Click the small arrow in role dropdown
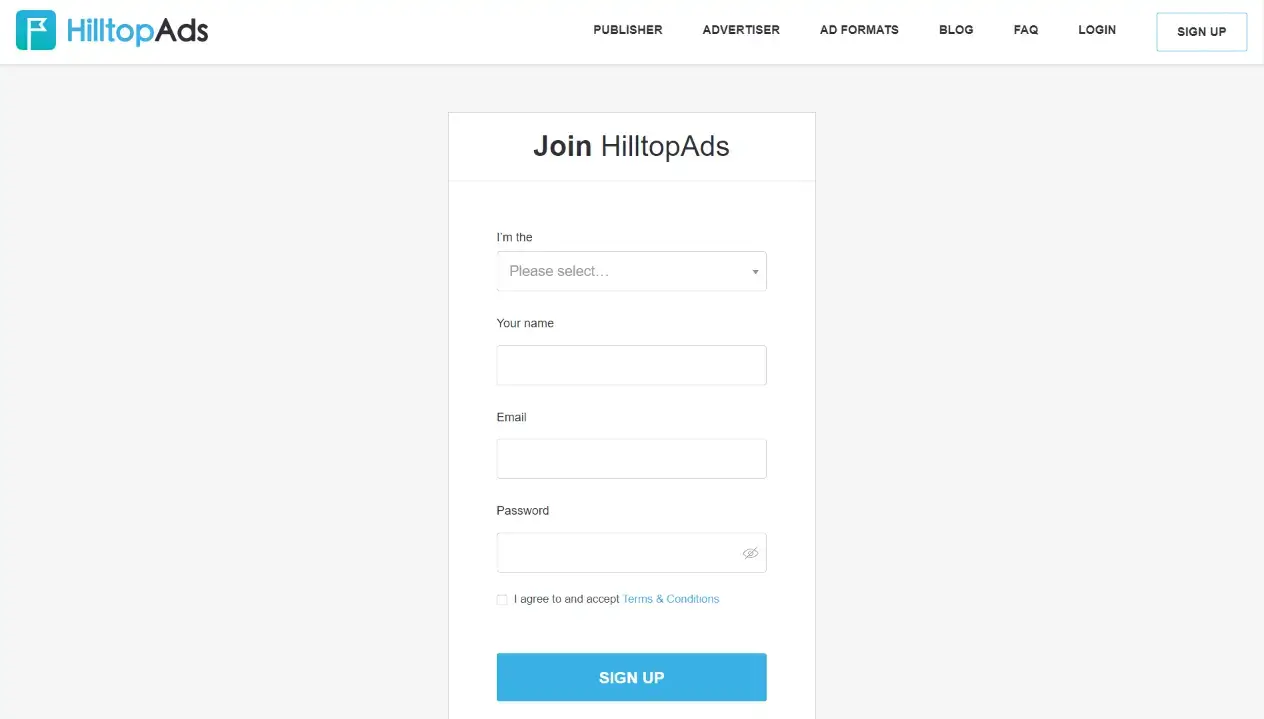The width and height of the screenshot is (1264, 719). pos(755,272)
